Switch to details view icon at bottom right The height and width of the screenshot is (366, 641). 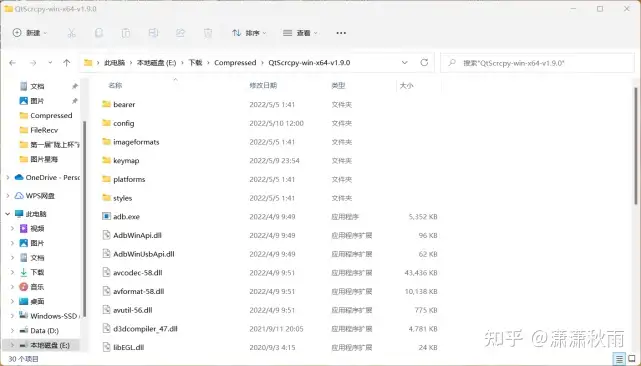click(x=619, y=359)
